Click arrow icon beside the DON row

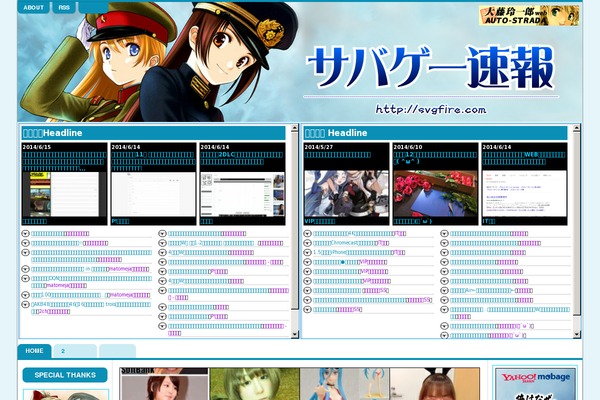25,279
